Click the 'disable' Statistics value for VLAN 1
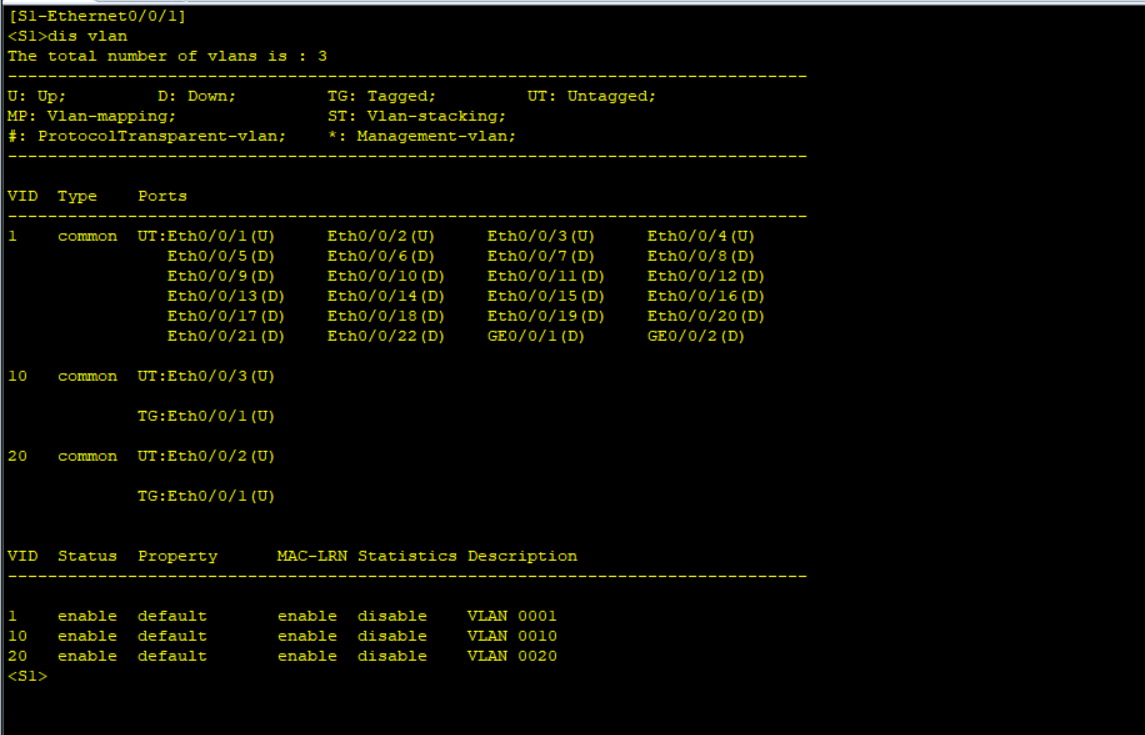 click(x=392, y=615)
